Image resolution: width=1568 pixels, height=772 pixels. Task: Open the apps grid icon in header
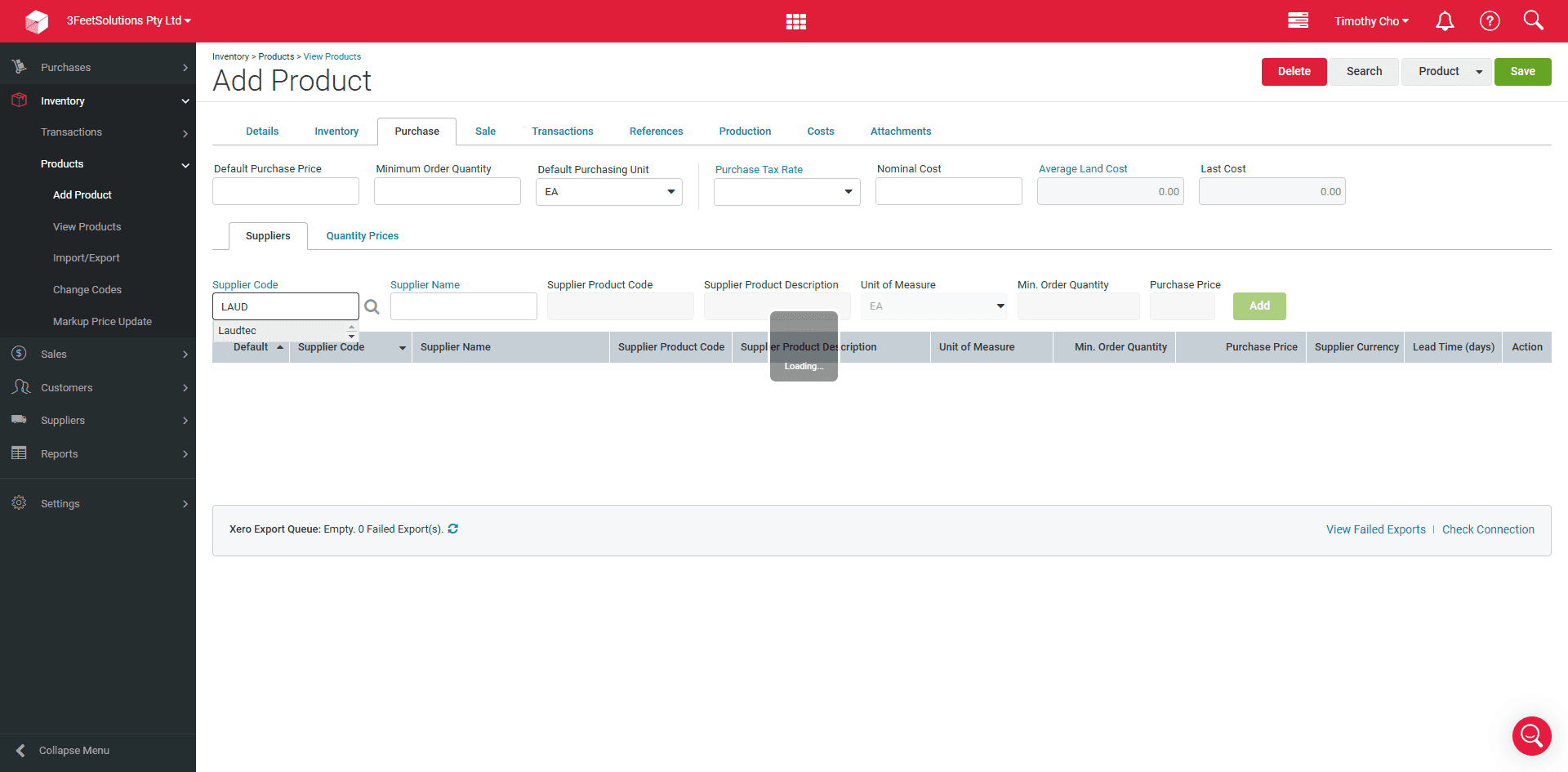click(796, 21)
